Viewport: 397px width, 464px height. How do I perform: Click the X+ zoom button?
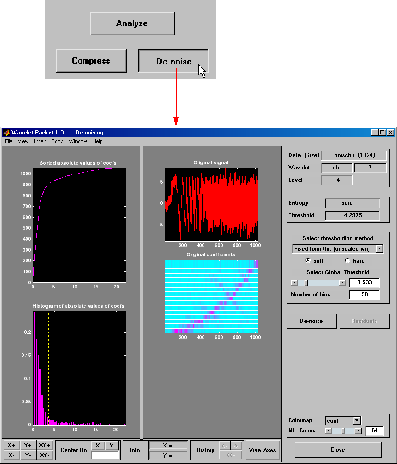[x=11, y=445]
